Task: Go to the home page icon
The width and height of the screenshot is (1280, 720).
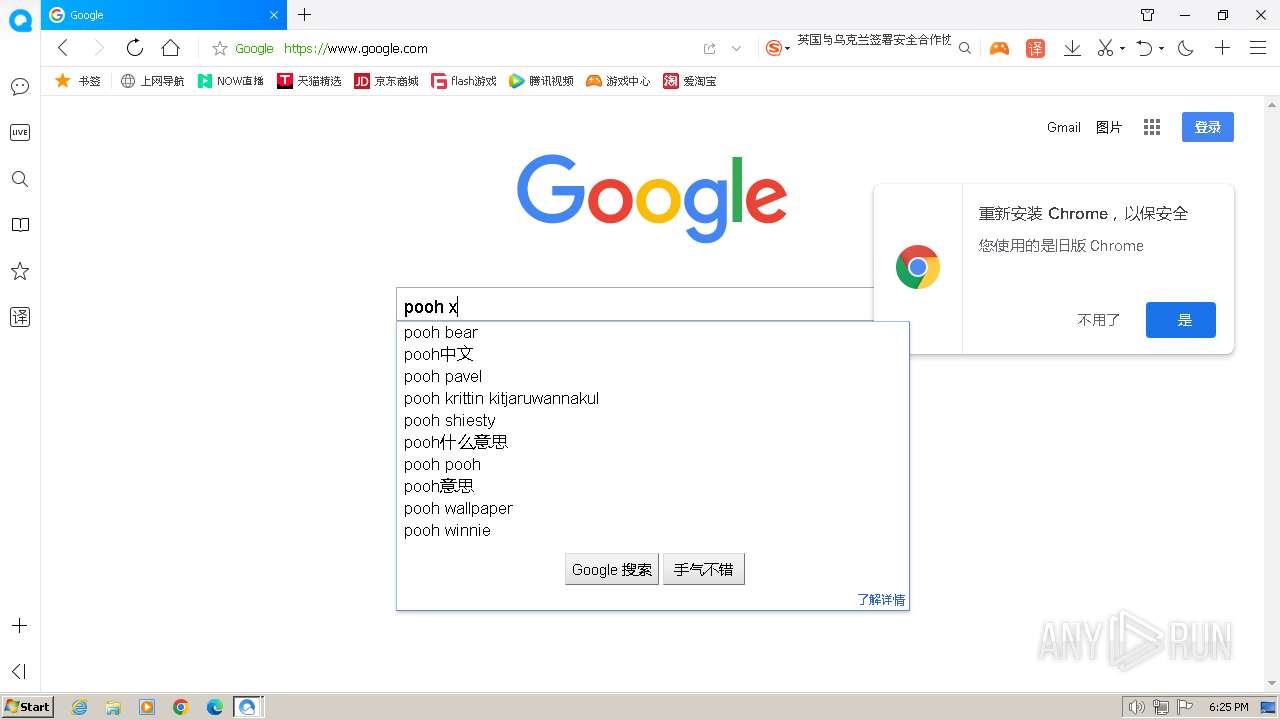Action: 171,48
